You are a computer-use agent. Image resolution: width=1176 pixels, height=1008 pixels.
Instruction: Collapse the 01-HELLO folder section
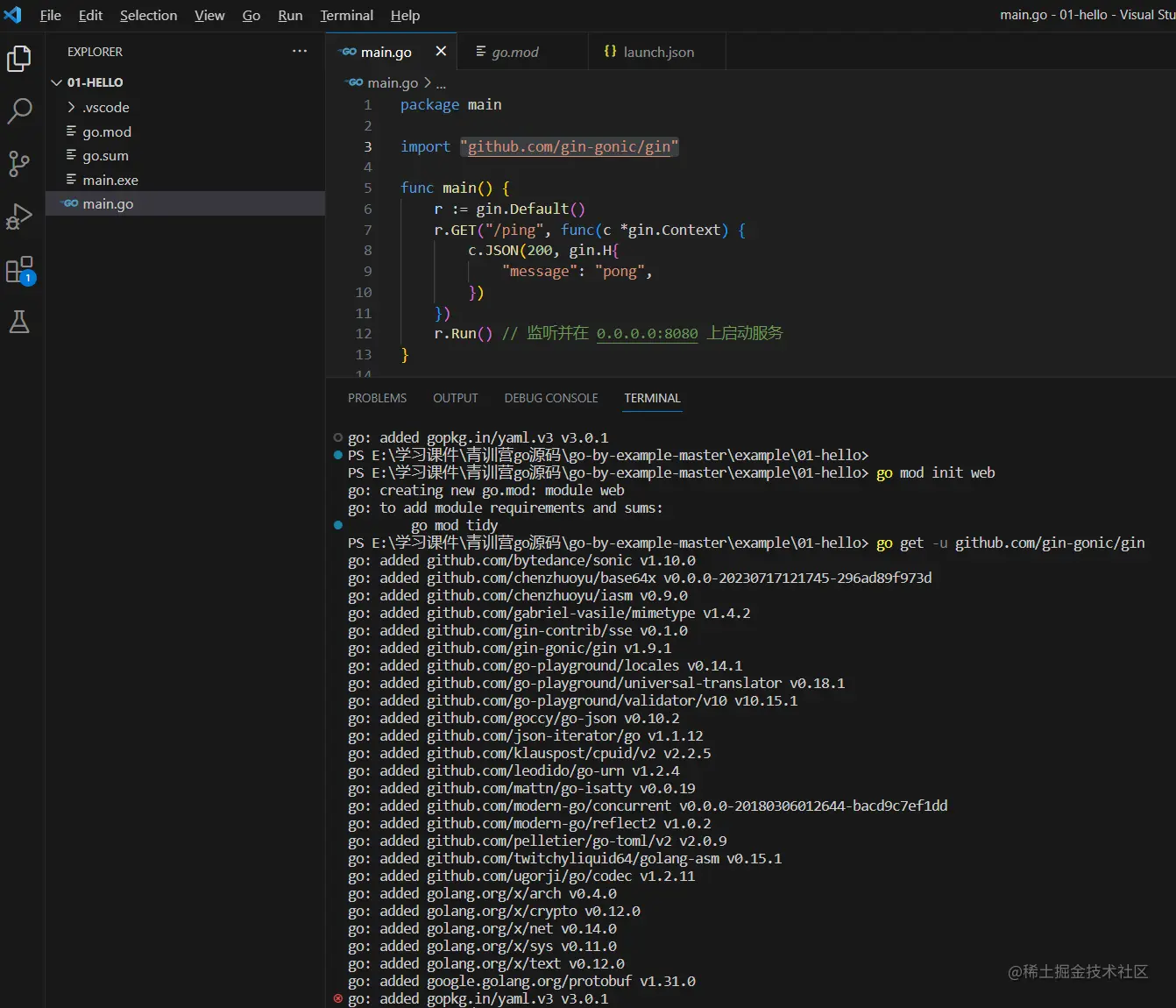pos(57,82)
